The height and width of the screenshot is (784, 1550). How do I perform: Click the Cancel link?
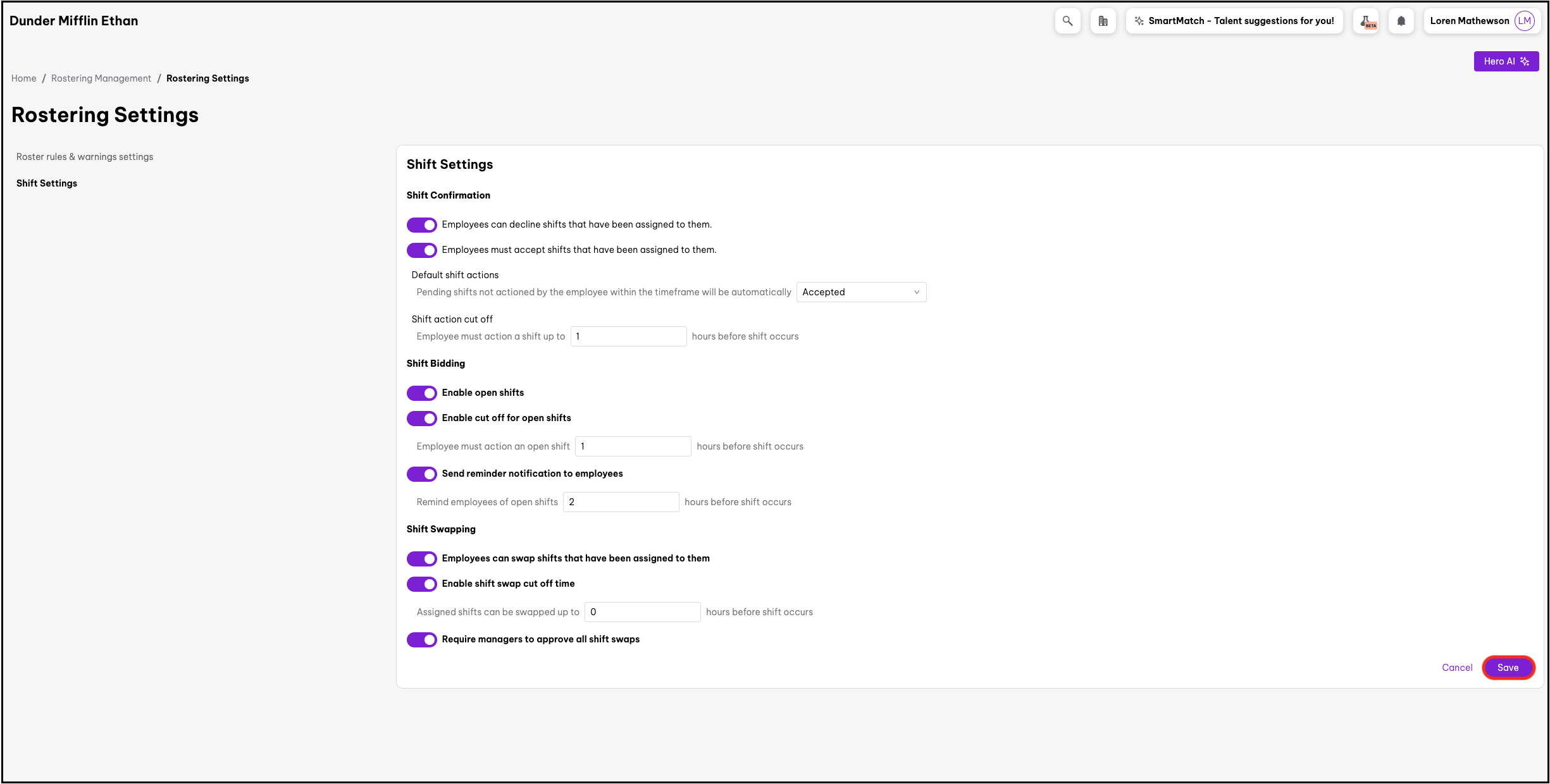point(1457,668)
